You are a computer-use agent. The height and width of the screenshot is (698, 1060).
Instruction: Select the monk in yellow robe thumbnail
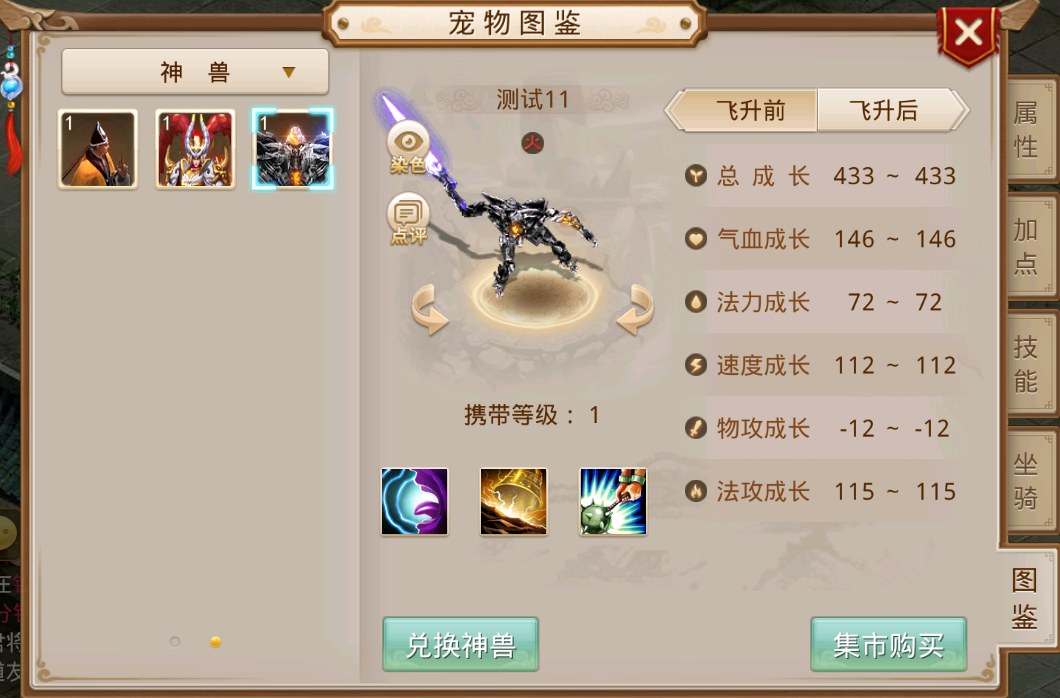(98, 149)
